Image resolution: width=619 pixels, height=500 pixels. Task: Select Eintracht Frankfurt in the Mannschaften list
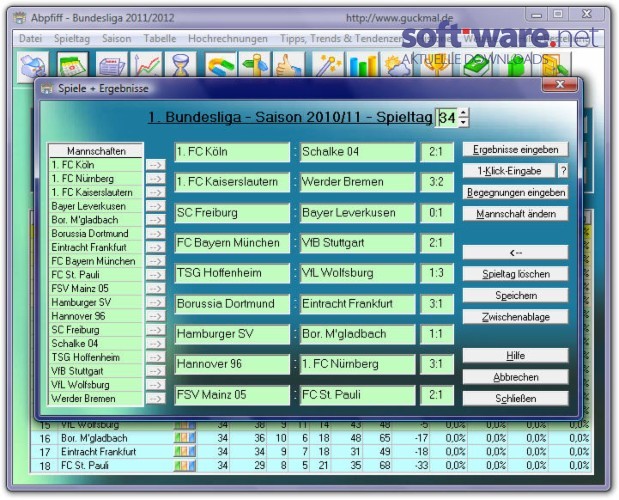pos(96,247)
